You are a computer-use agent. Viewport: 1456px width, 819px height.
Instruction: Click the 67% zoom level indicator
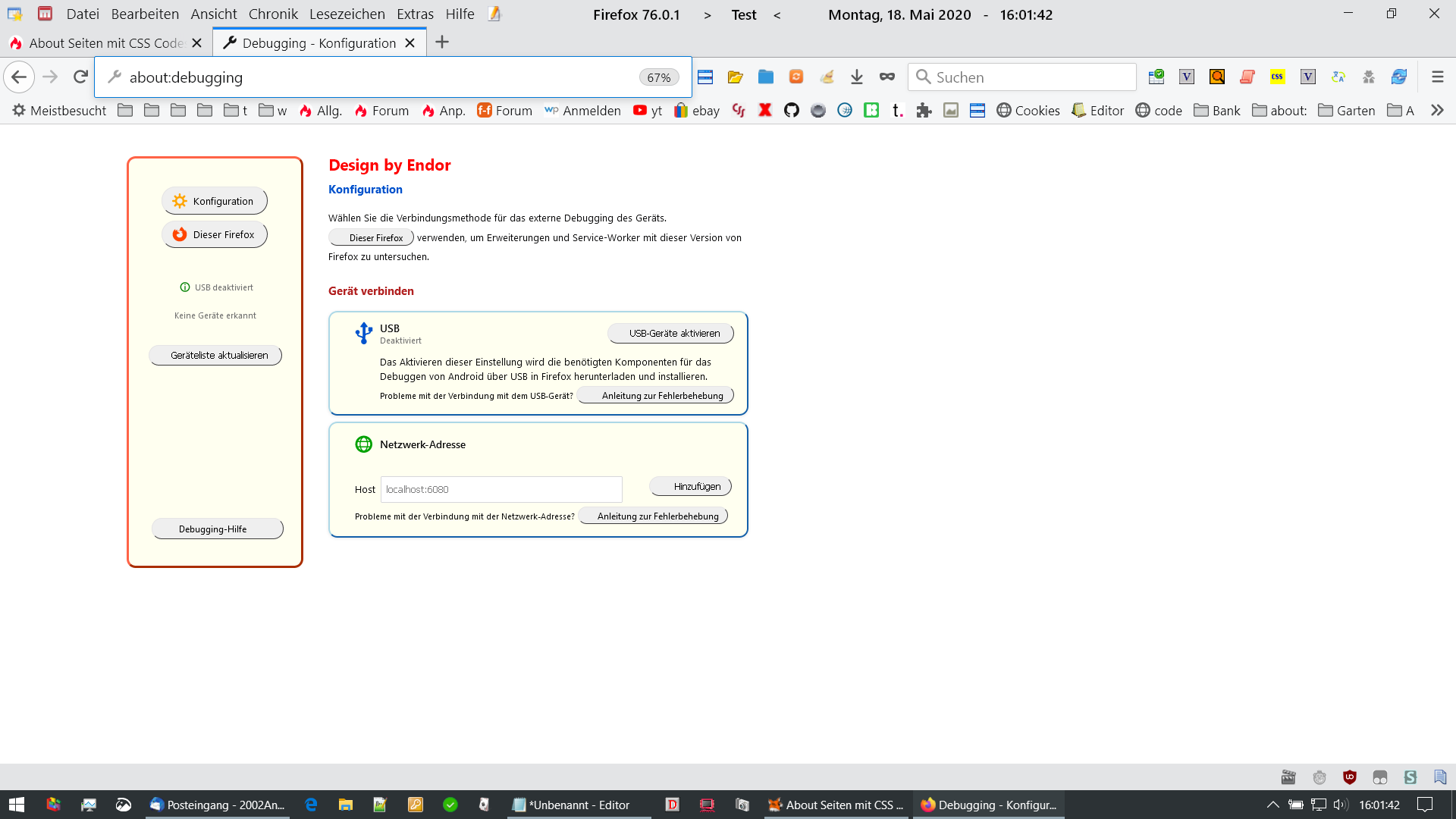[x=658, y=77]
